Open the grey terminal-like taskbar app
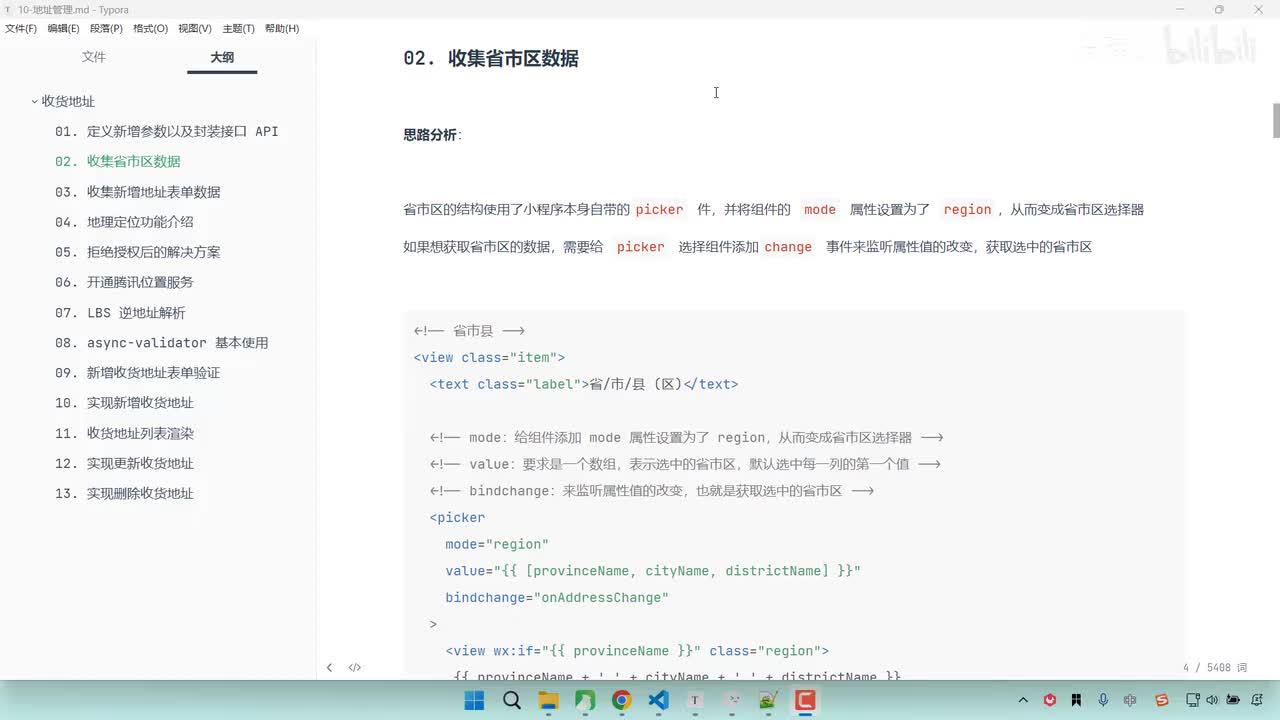 731,700
